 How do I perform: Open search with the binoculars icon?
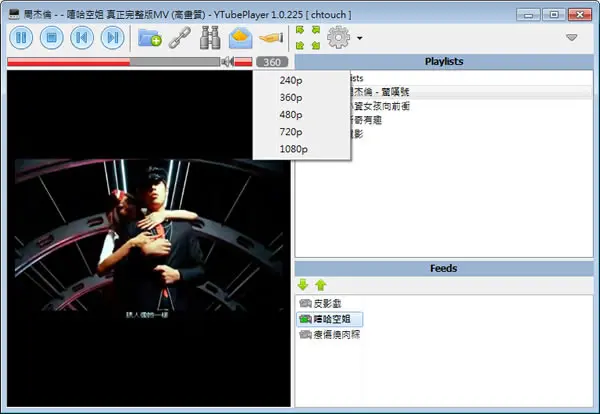click(x=210, y=37)
